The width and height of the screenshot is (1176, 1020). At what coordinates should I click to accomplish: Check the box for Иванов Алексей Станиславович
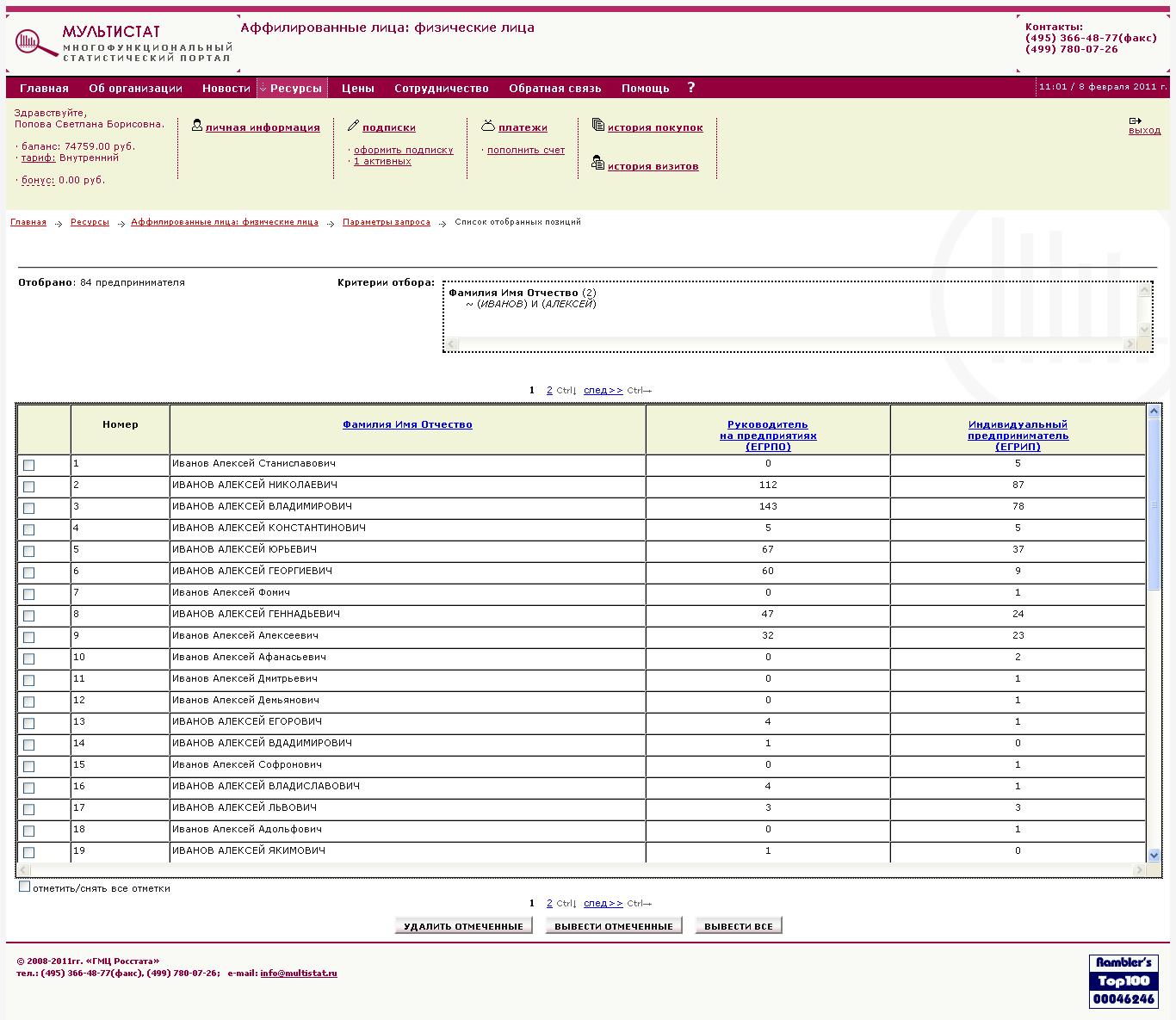click(29, 466)
